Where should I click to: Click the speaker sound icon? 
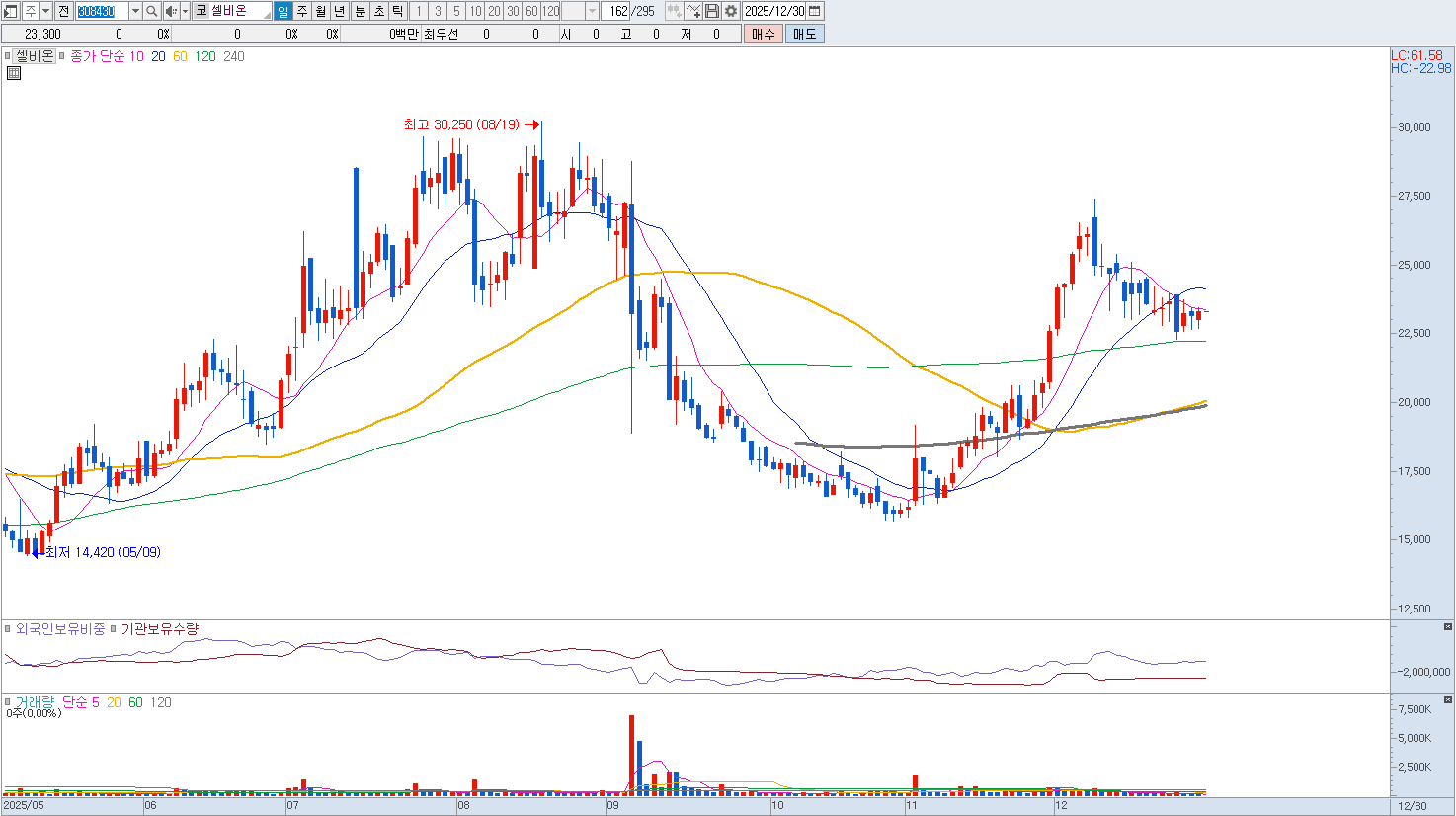click(170, 11)
